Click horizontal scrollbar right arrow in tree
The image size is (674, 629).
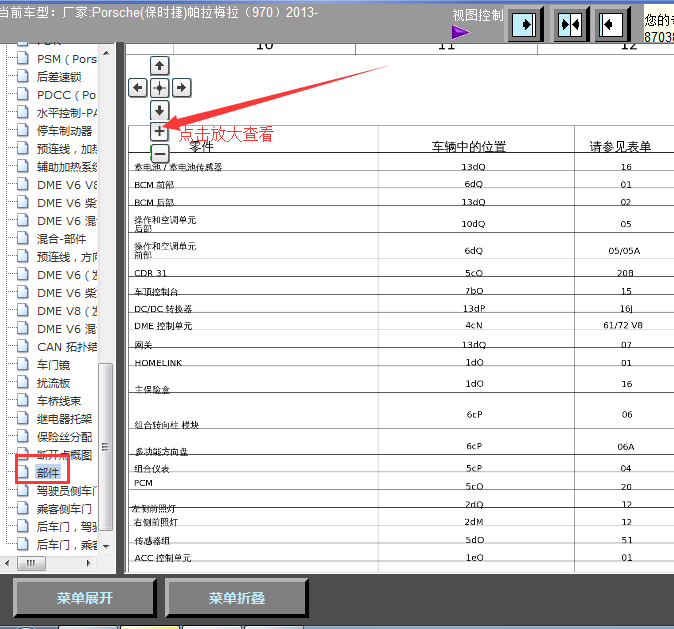(89, 563)
